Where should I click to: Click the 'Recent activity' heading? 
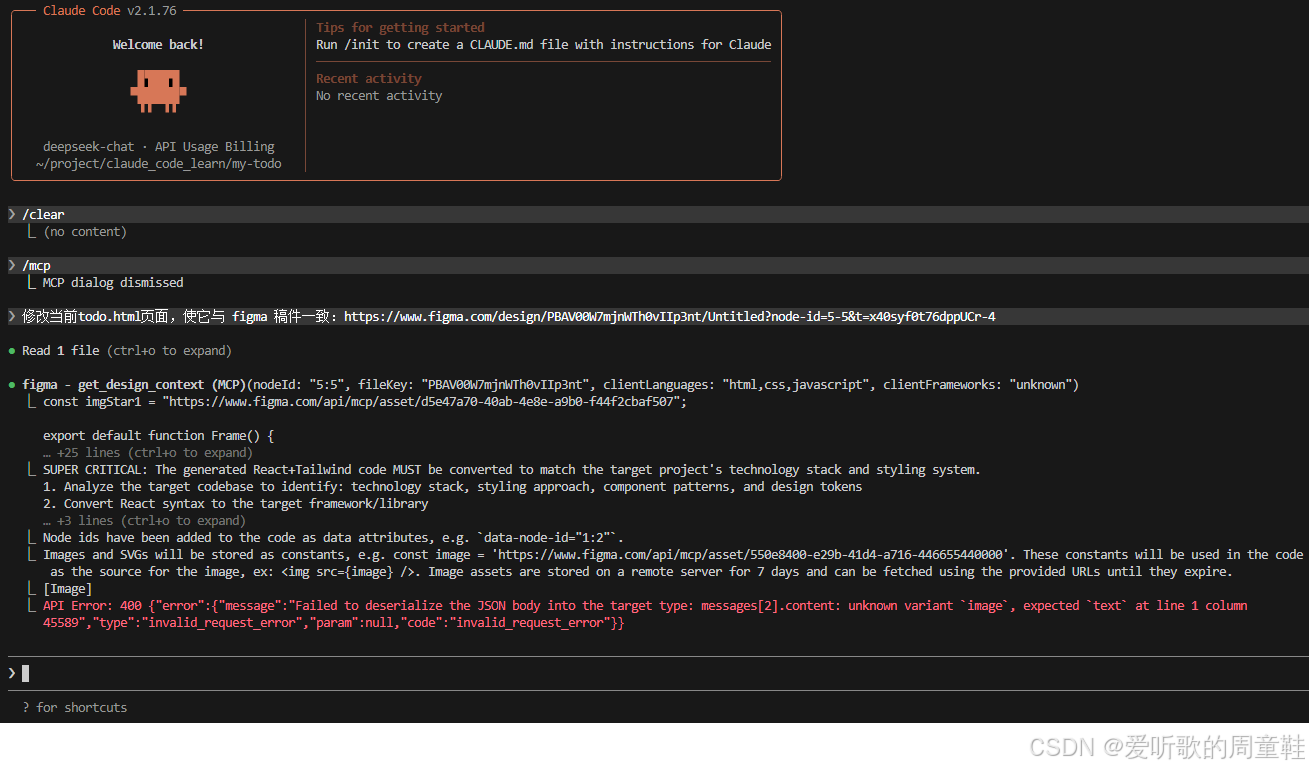coord(369,79)
